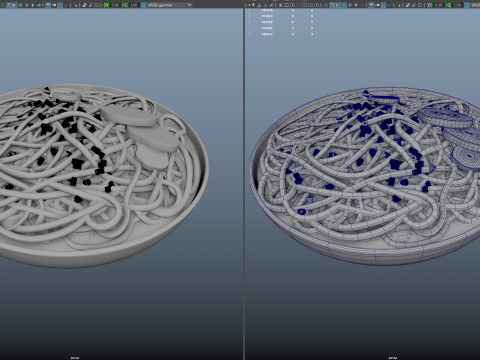Click exposure icon in left viewport toolbar
Viewport: 480px width, 360px height.
pyautogui.click(x=106, y=5)
